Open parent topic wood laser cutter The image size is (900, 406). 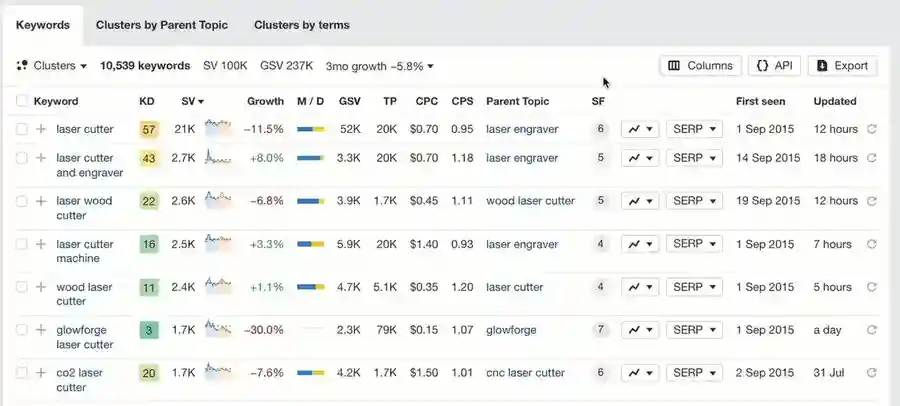[530, 201]
